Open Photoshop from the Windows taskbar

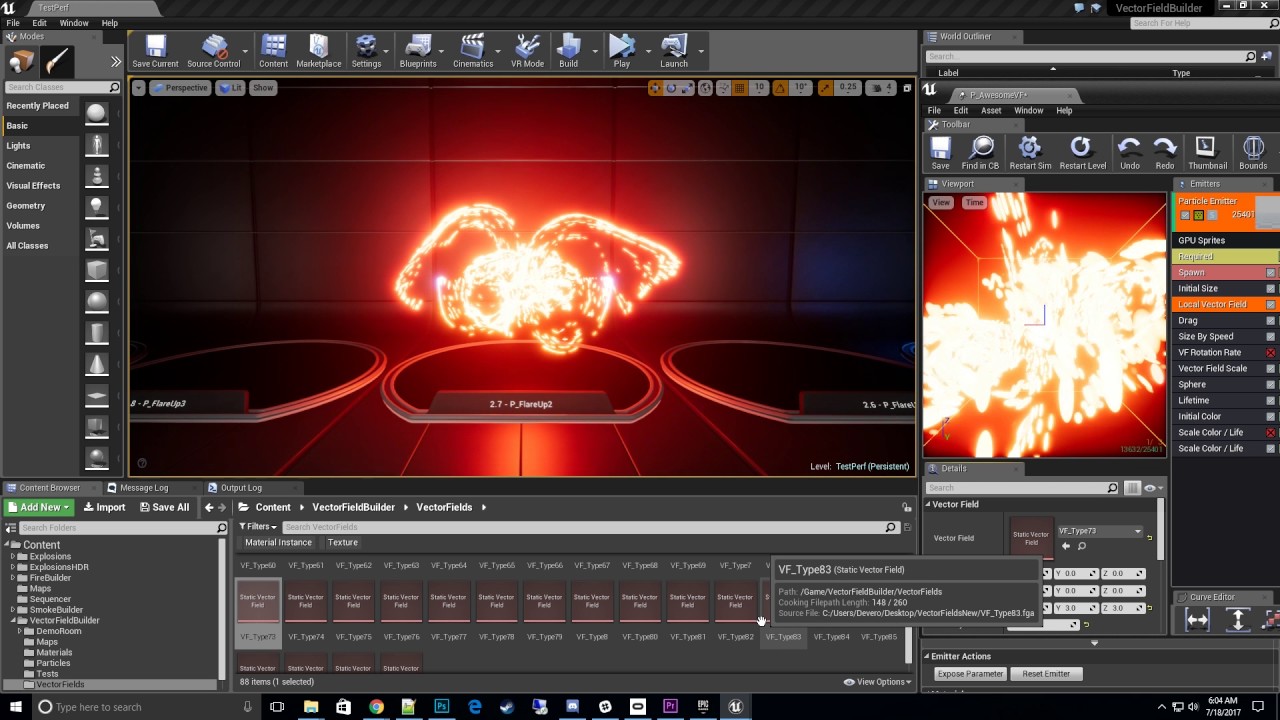441,706
